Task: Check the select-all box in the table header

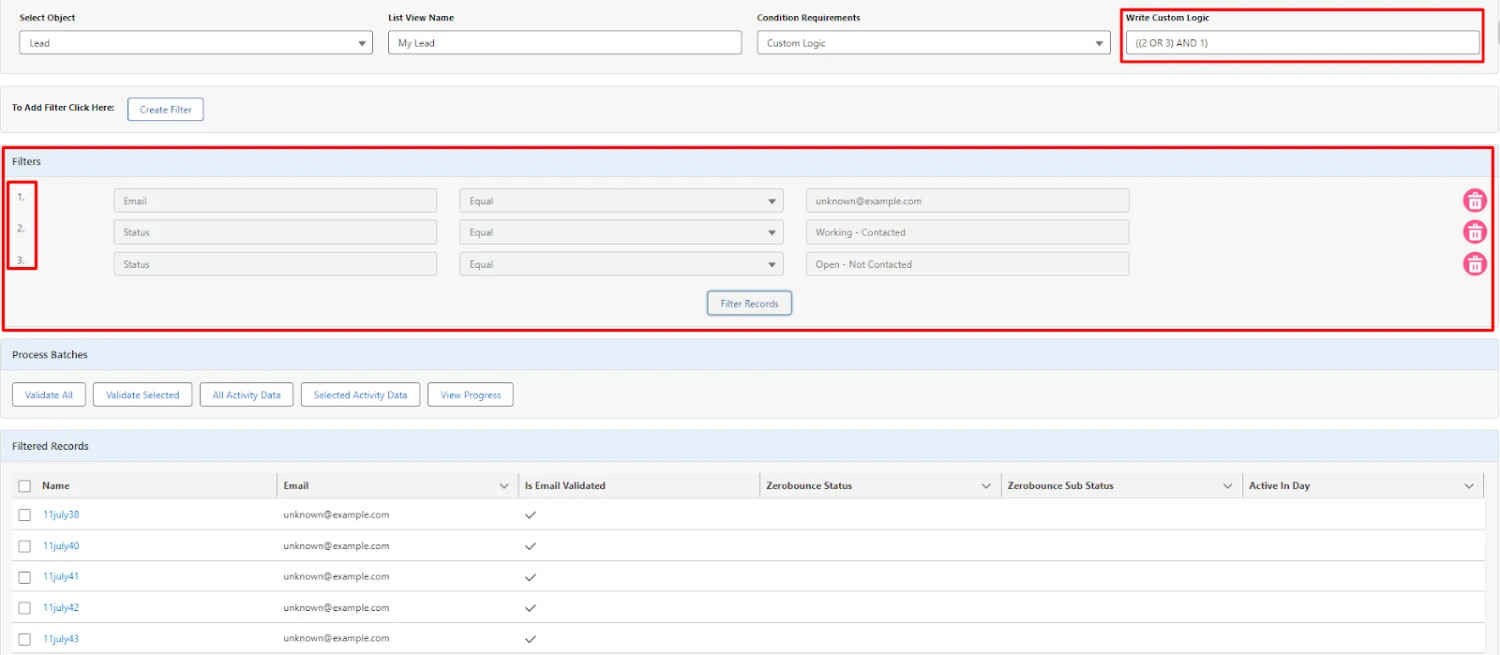Action: (x=25, y=485)
